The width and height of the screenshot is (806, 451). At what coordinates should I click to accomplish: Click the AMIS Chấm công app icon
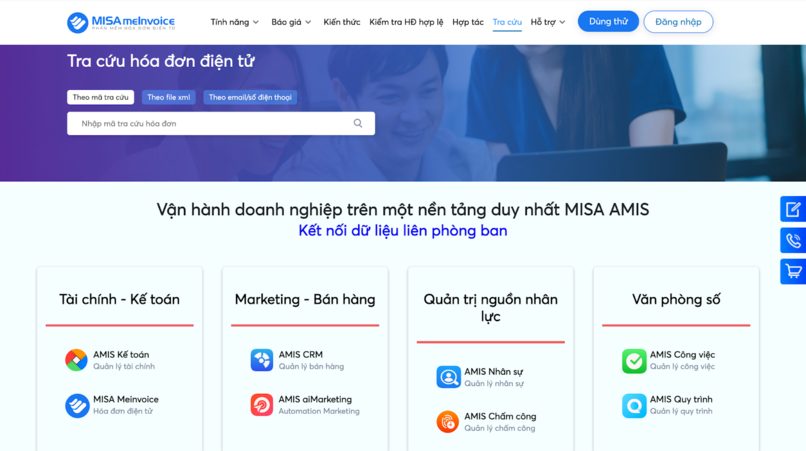pyautogui.click(x=448, y=422)
